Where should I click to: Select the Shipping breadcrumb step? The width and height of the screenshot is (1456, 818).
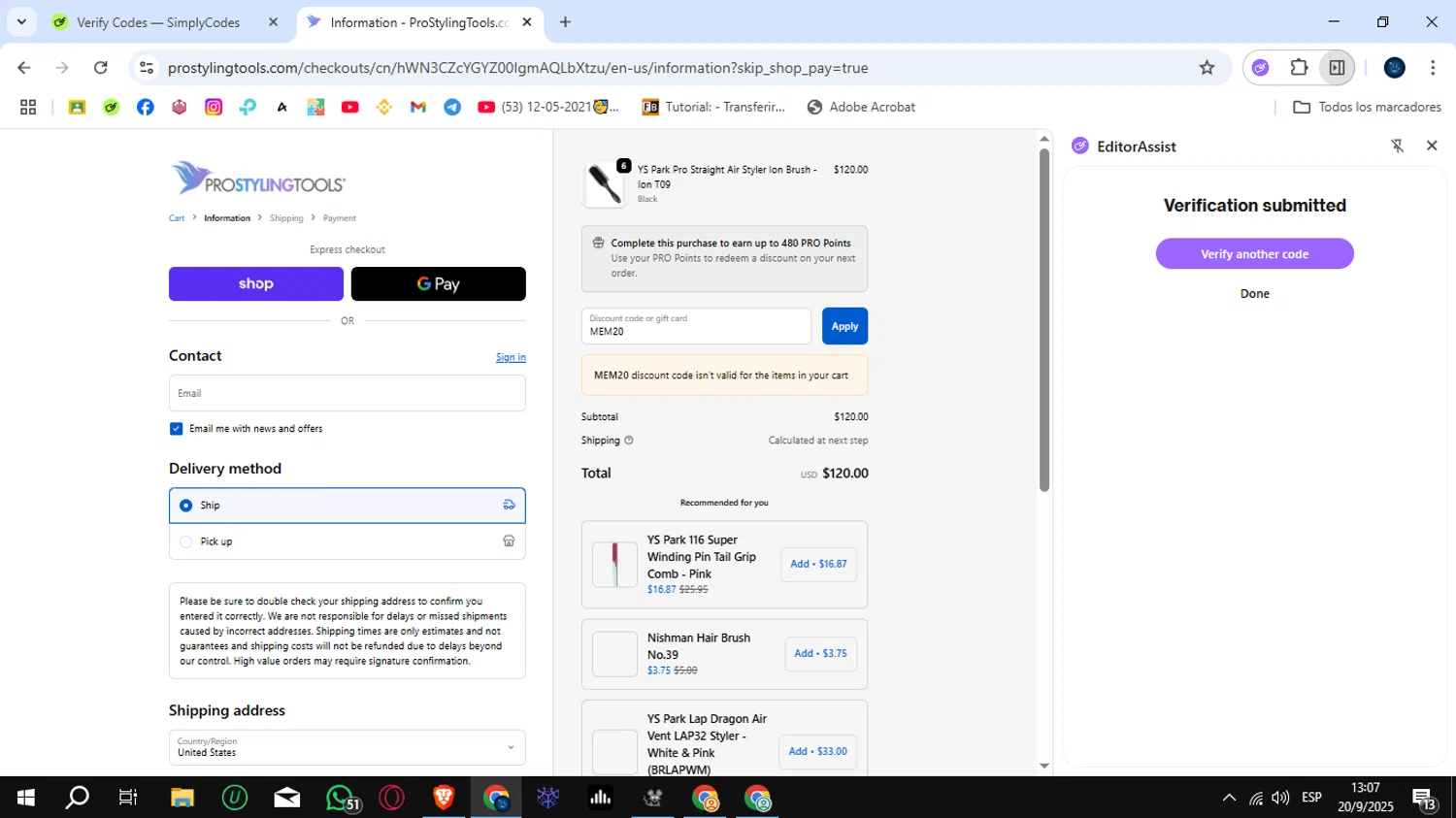tap(286, 218)
